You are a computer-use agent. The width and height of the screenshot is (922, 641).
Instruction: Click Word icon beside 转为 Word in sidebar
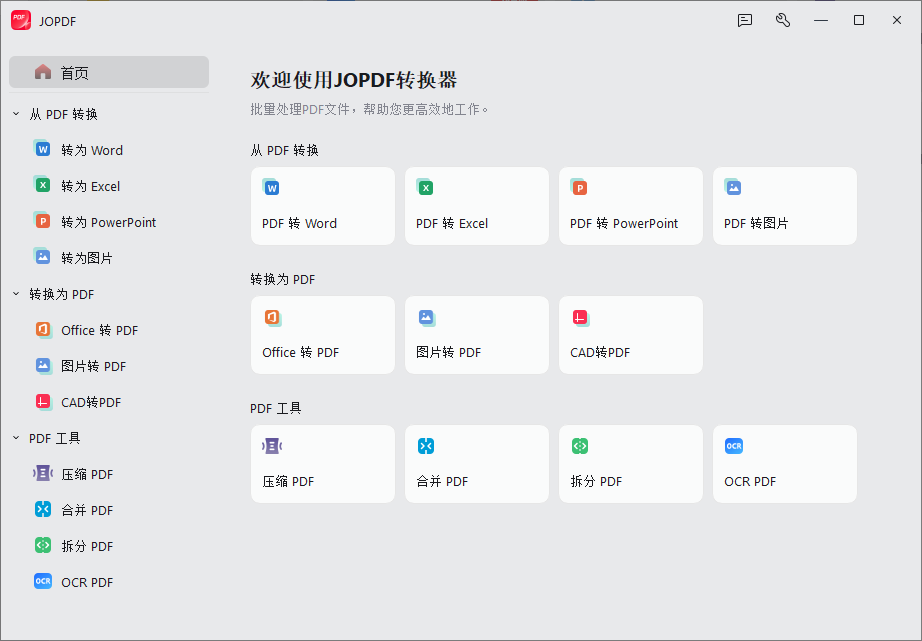coord(42,149)
